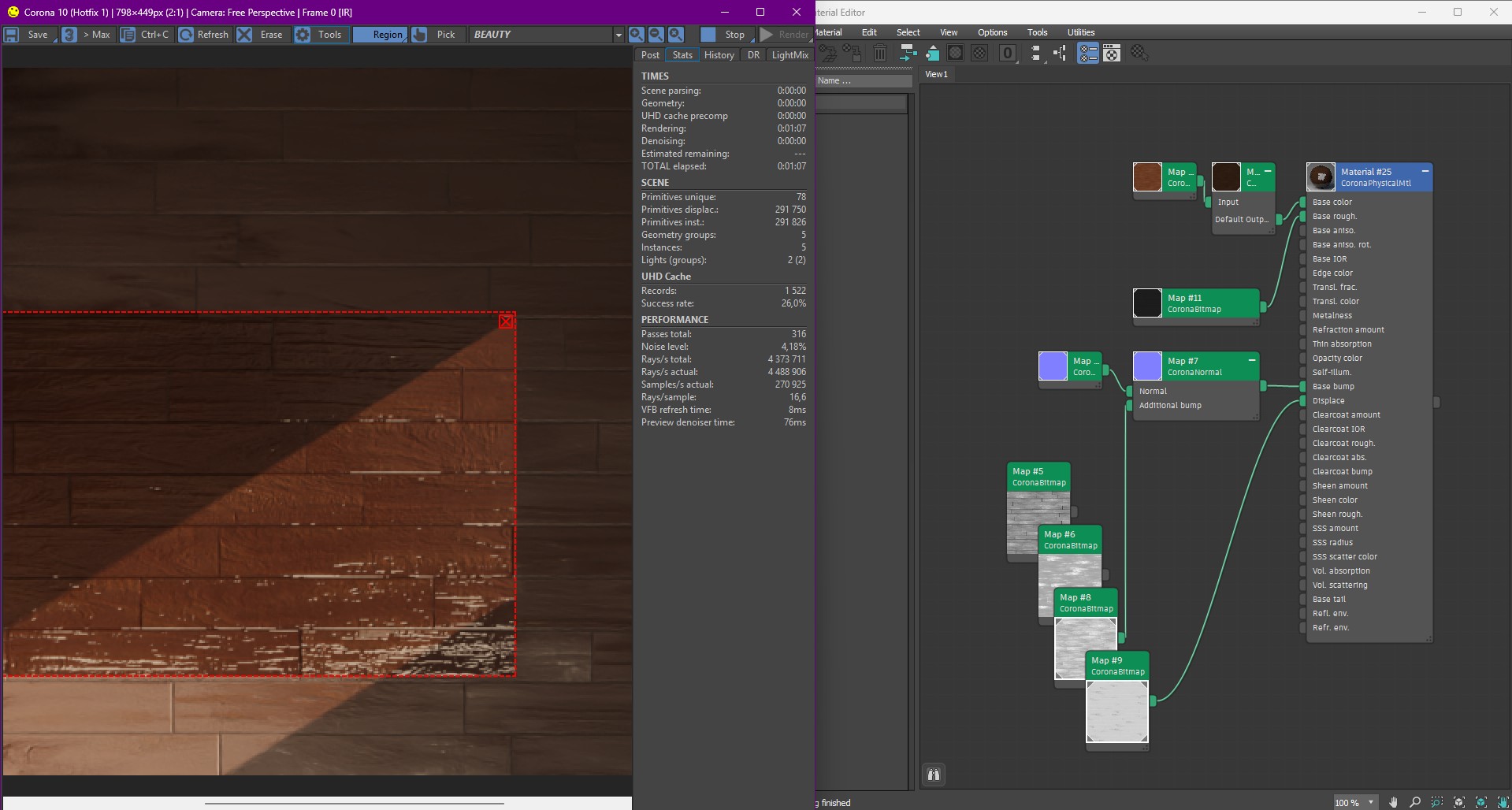Toggle Show Background in Preview icon
The height and width of the screenshot is (810, 1512).
click(979, 53)
